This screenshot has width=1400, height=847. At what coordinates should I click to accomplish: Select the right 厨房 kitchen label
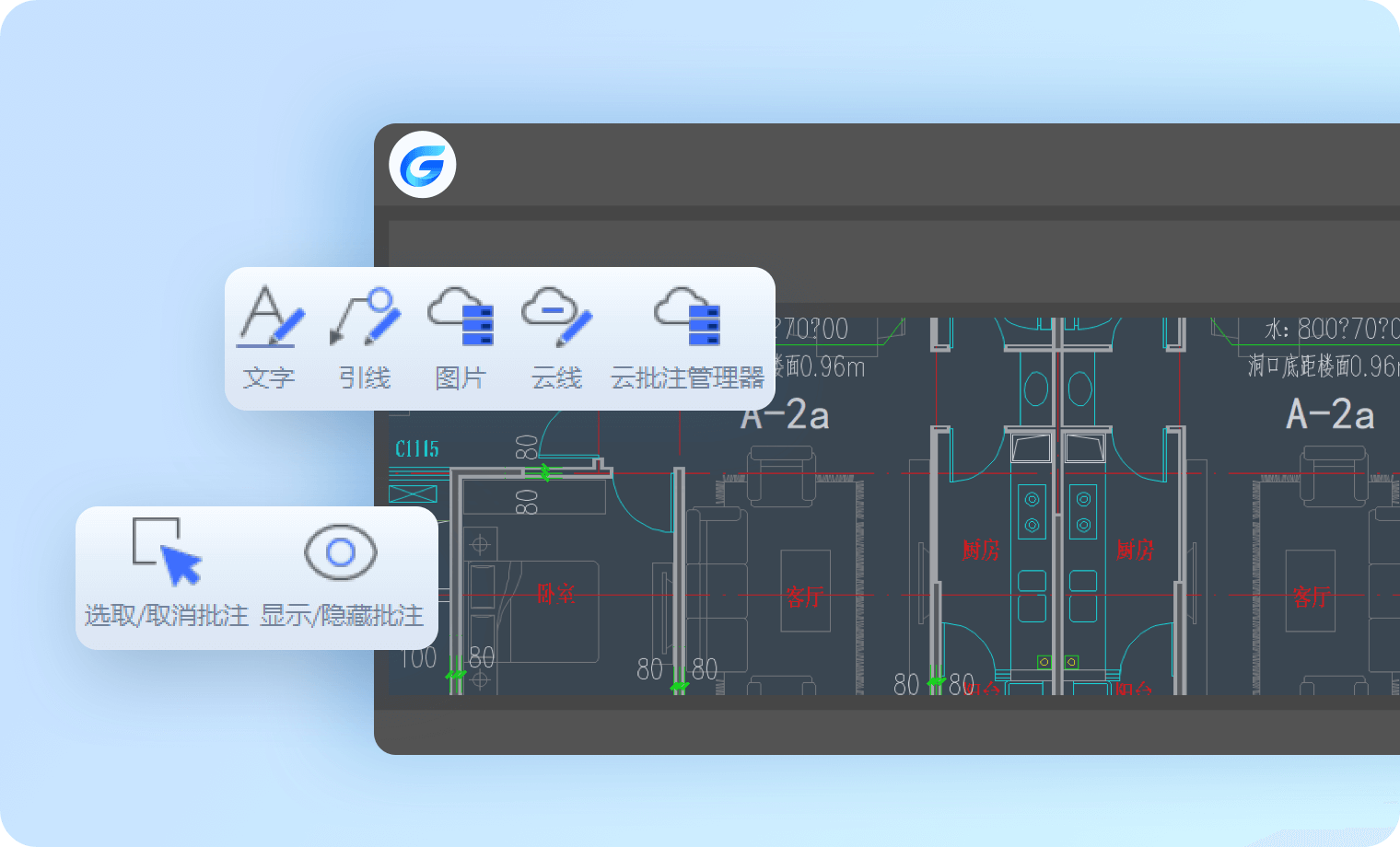pos(1135,551)
